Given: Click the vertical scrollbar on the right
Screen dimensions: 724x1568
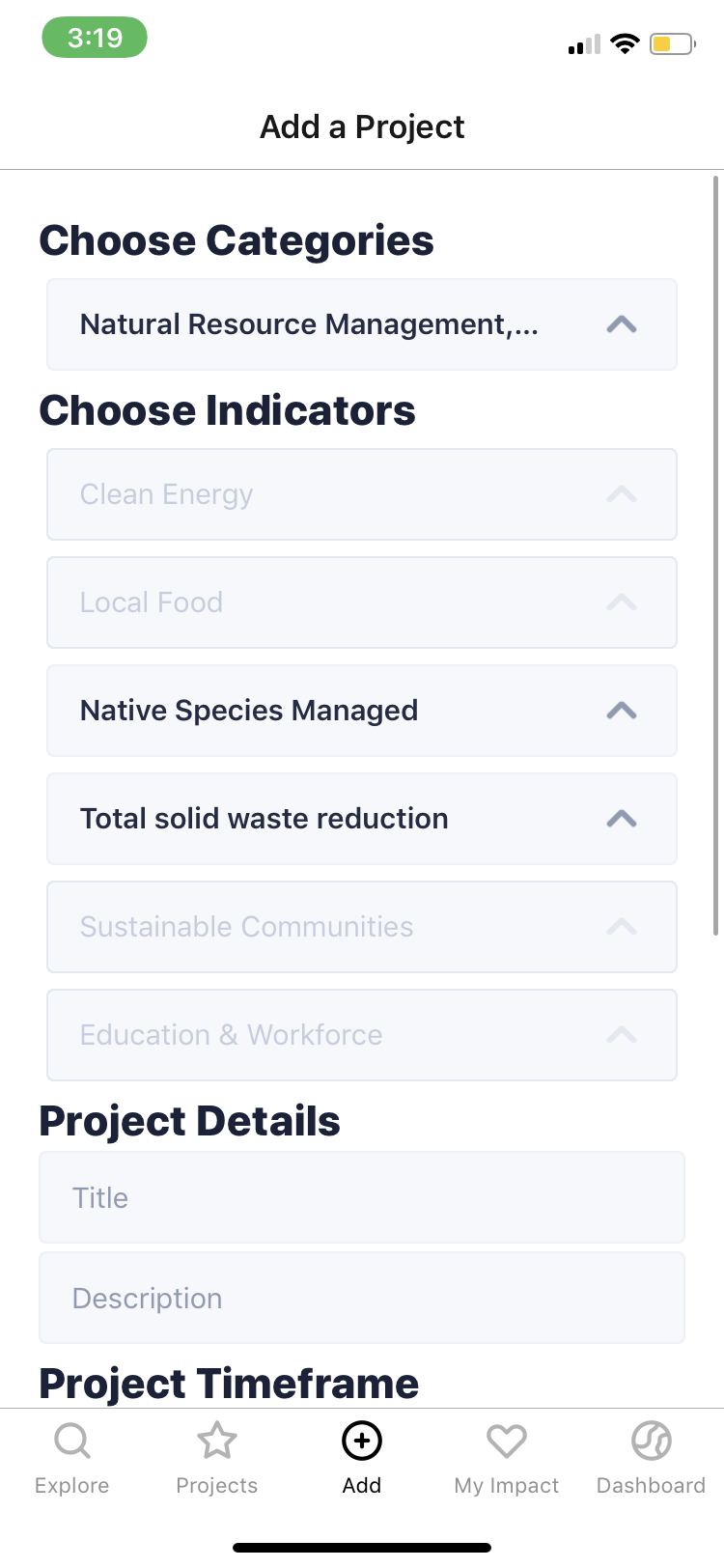Looking at the screenshot, I should click(715, 555).
